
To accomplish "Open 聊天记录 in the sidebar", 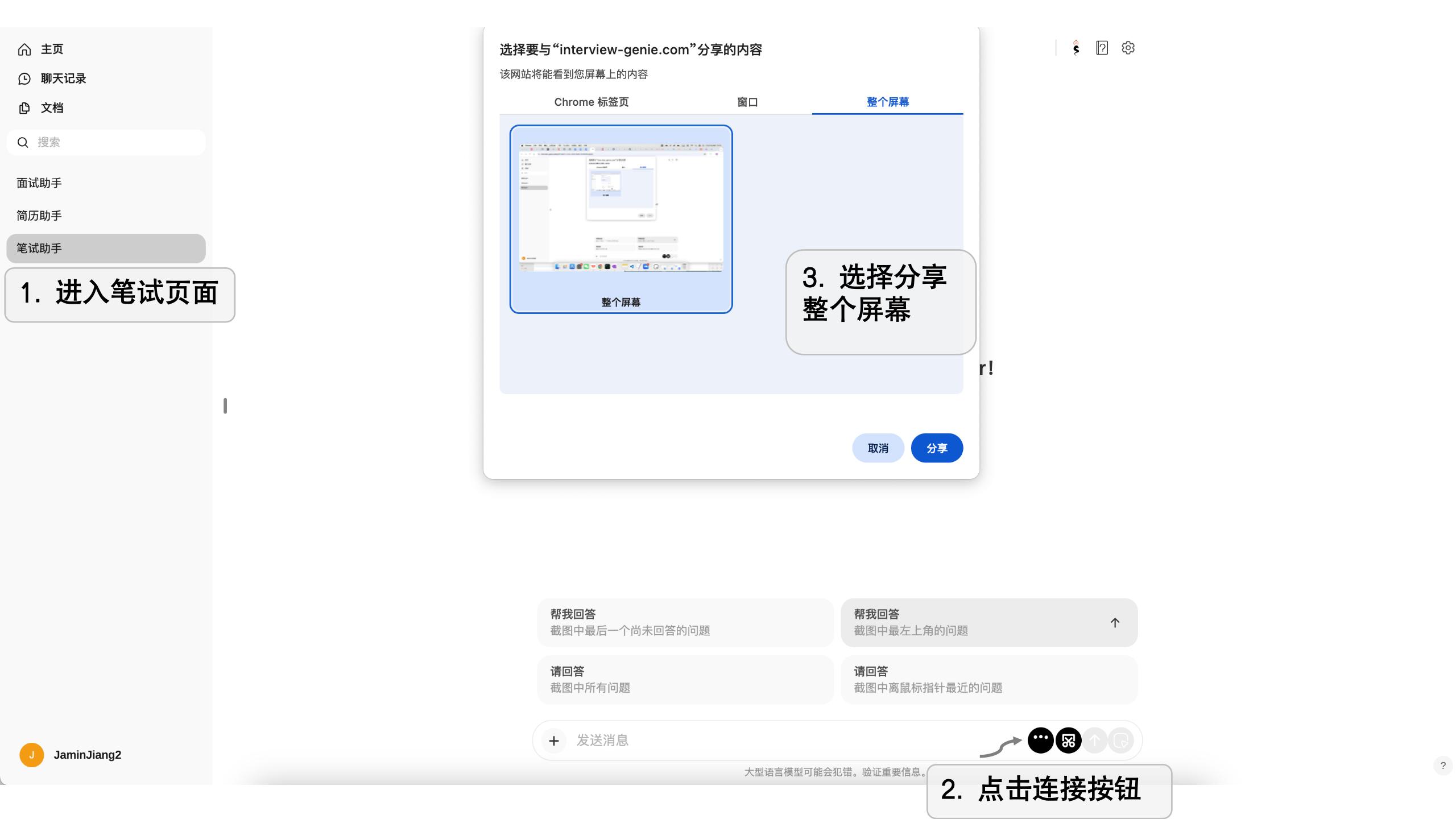I will [x=63, y=78].
